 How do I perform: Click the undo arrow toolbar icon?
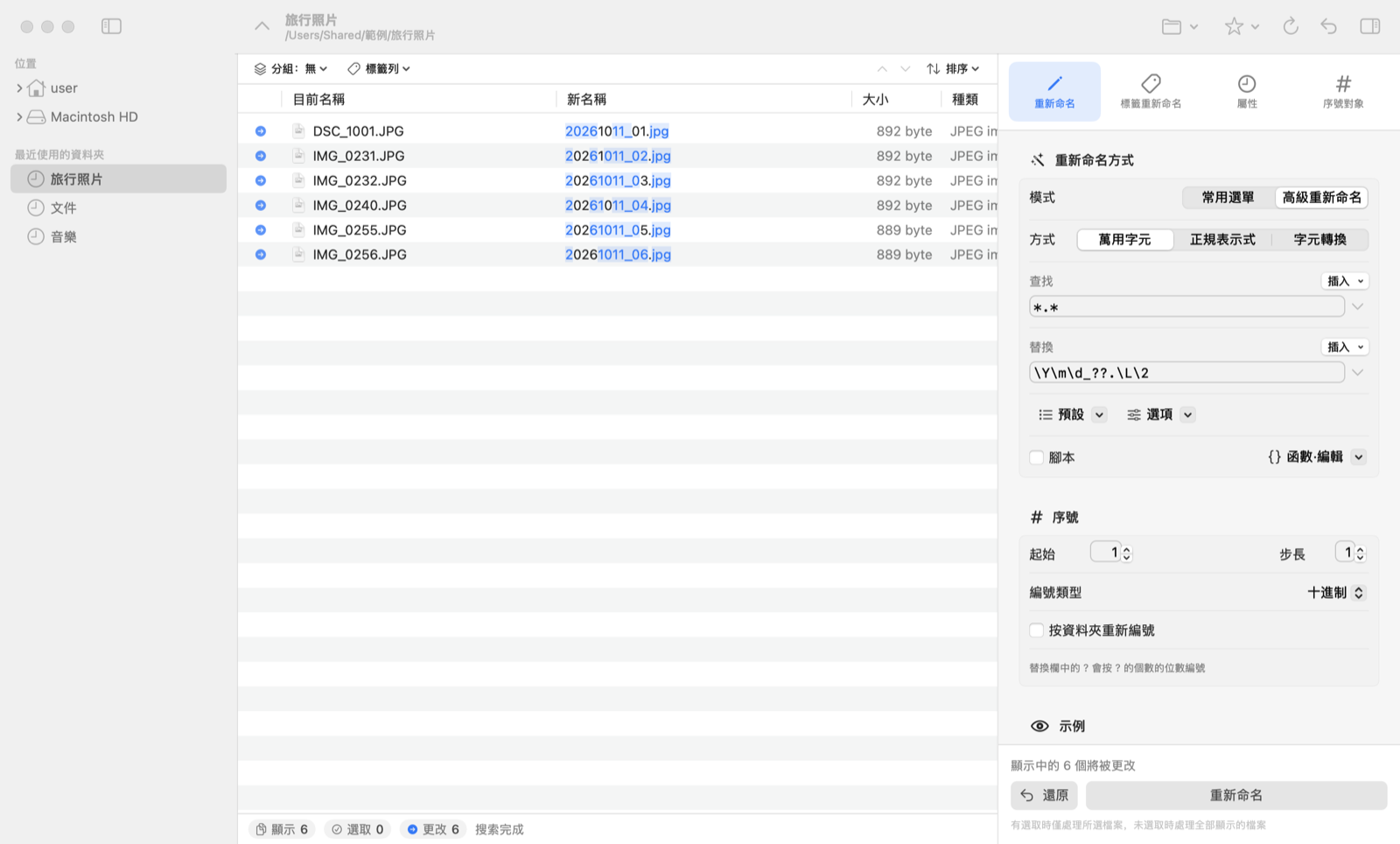point(1329,26)
